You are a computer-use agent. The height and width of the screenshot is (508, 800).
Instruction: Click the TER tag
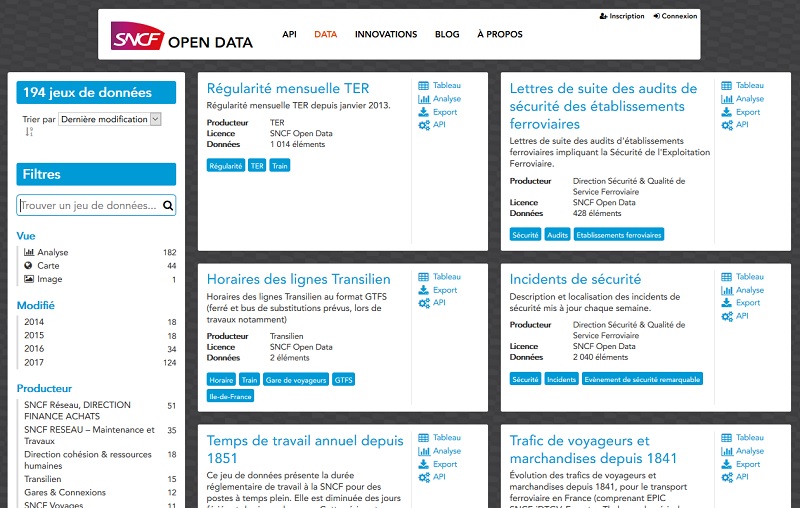pyautogui.click(x=257, y=166)
